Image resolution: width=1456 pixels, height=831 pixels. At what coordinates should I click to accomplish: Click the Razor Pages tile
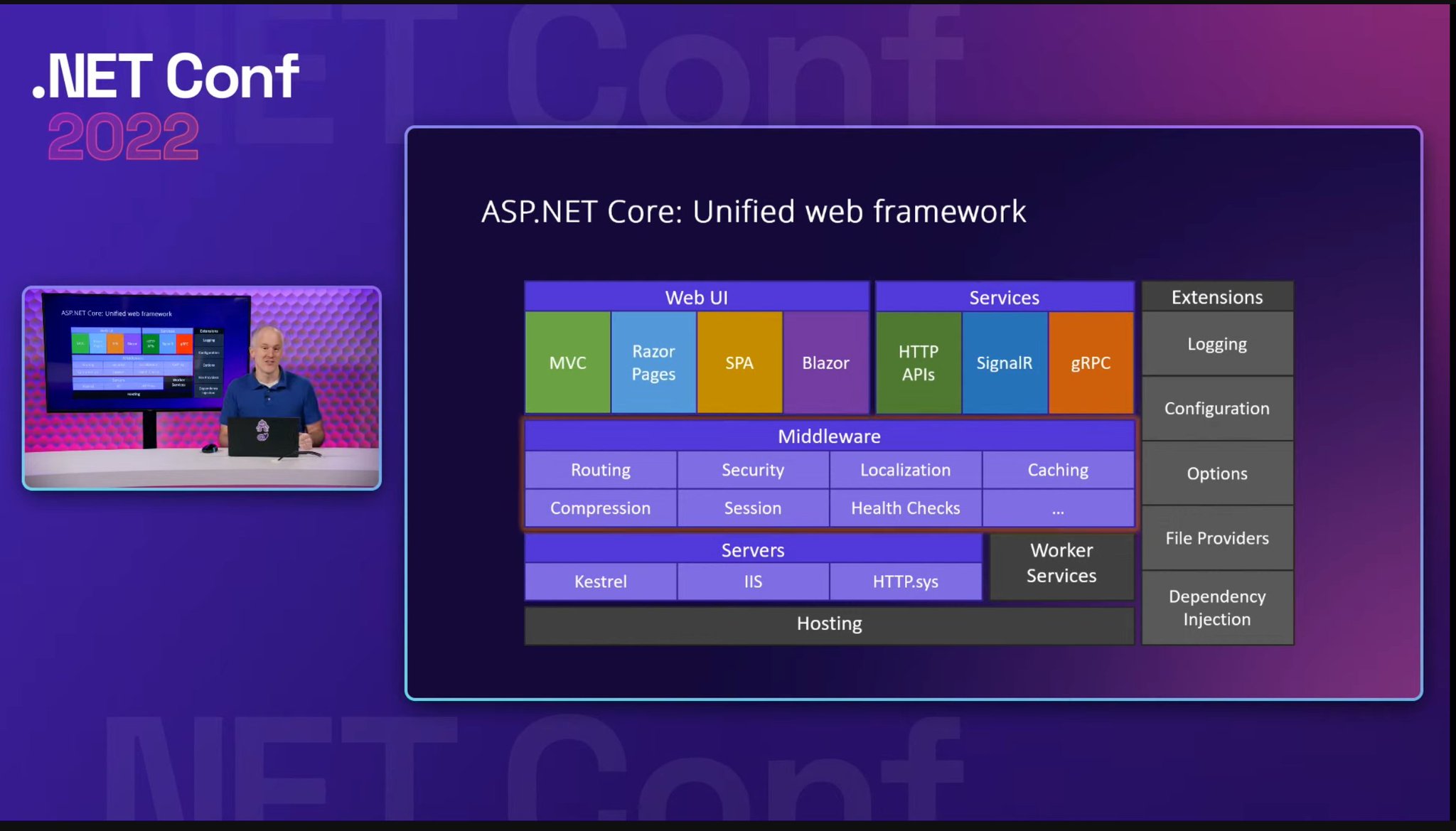click(x=653, y=362)
